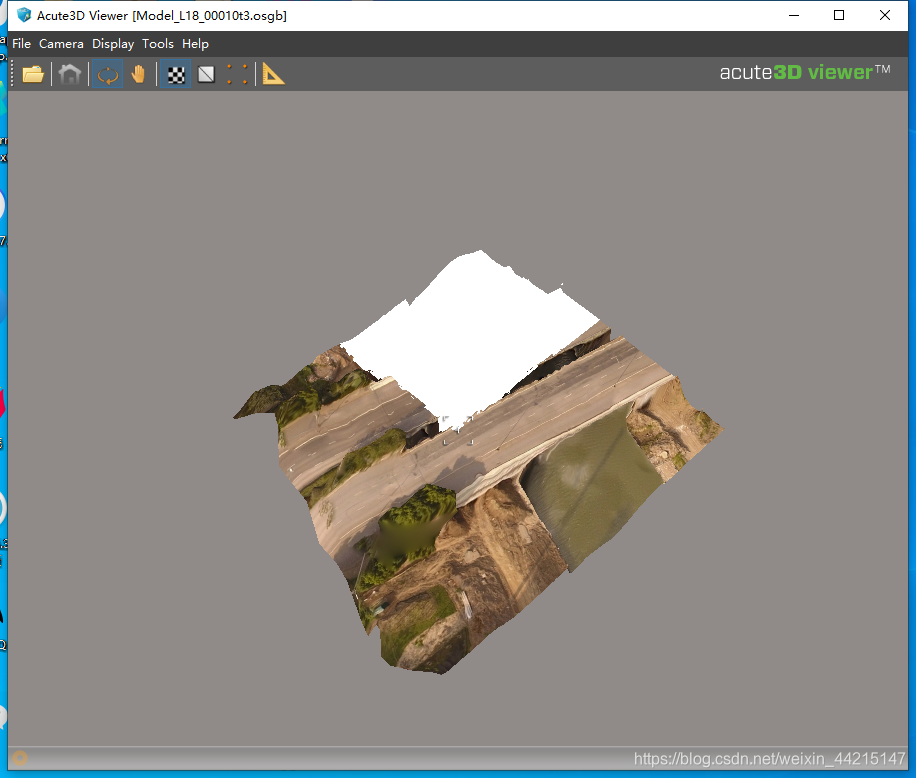Image resolution: width=916 pixels, height=778 pixels.
Task: Open the Camera menu
Action: 61,44
